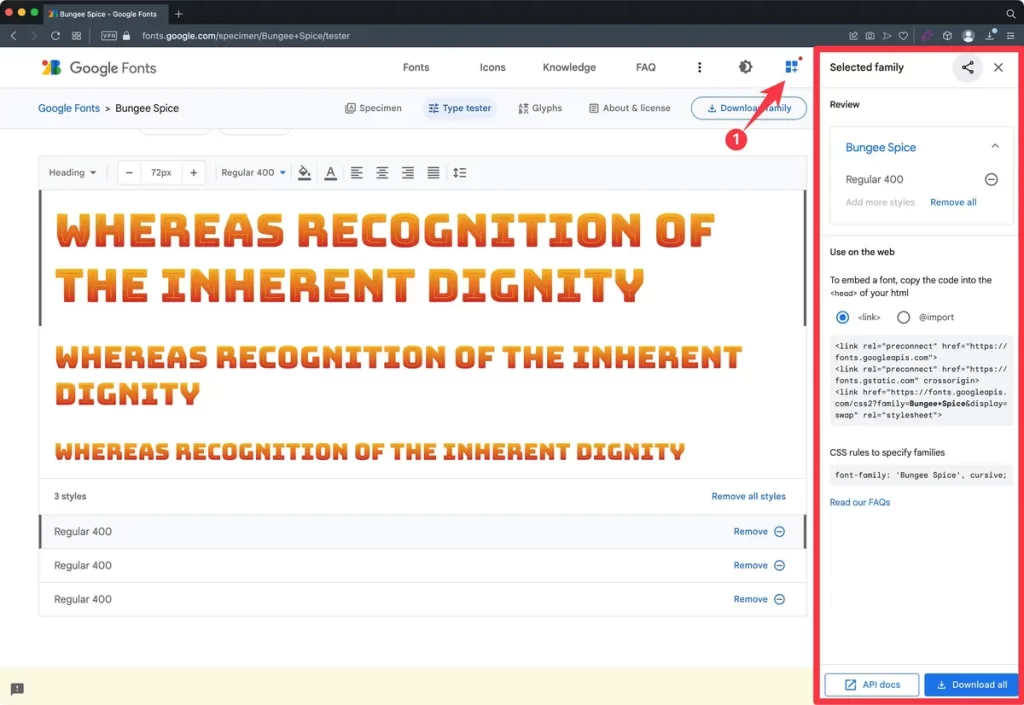Viewport: 1024px width, 705px height.
Task: Select the @import radio button
Action: click(x=904, y=317)
